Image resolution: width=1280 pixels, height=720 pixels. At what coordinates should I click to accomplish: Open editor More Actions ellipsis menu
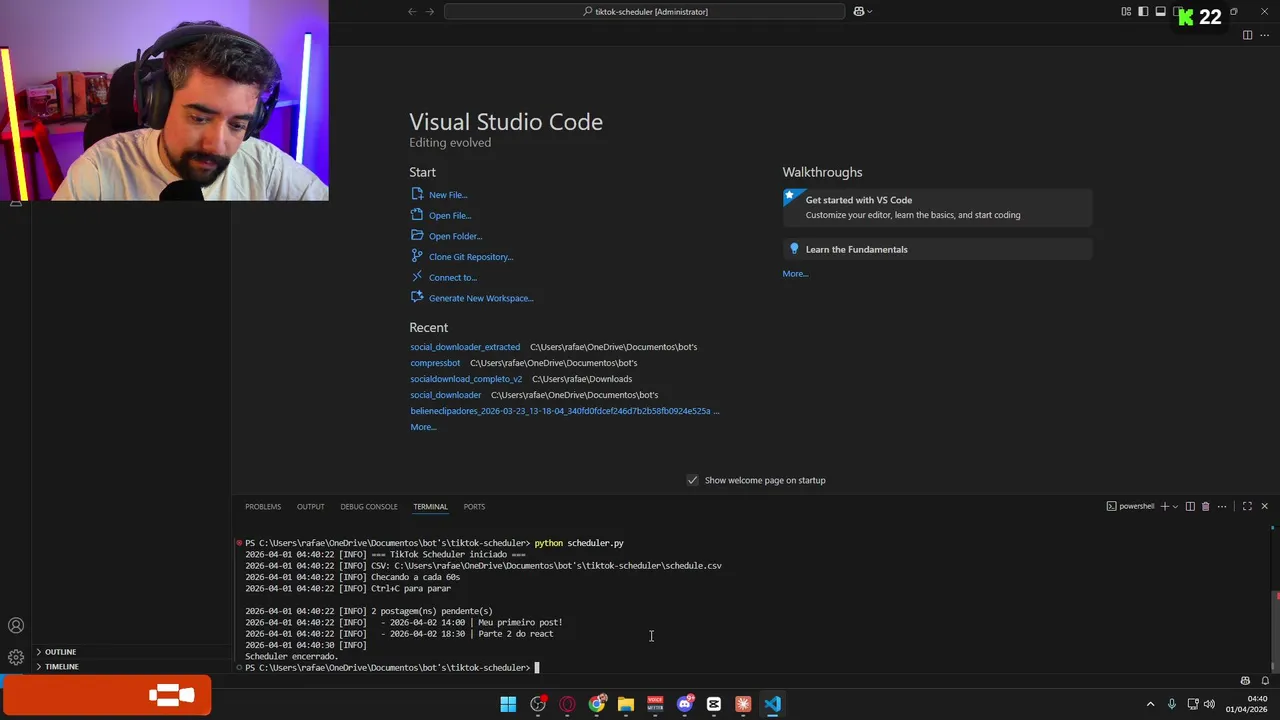click(1264, 35)
